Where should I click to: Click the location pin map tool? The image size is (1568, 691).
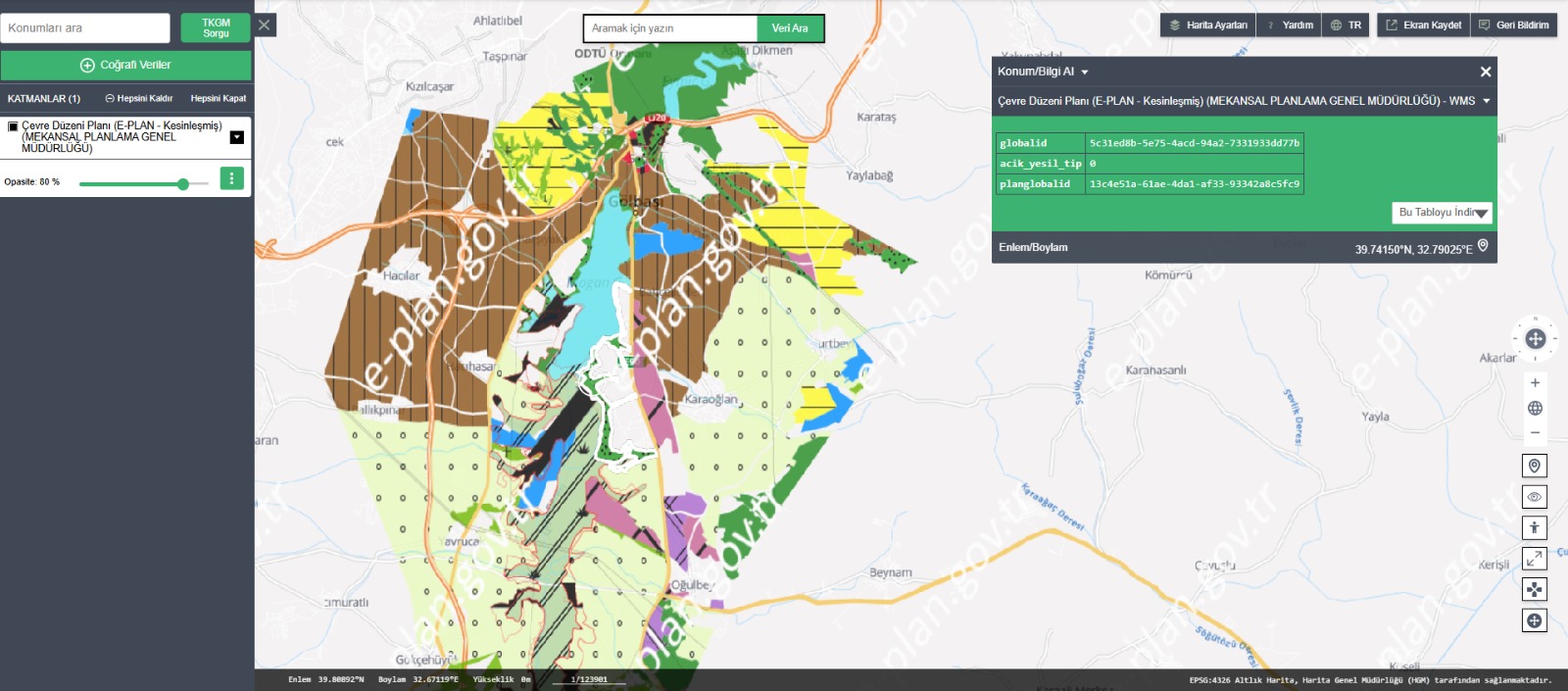[1535, 466]
